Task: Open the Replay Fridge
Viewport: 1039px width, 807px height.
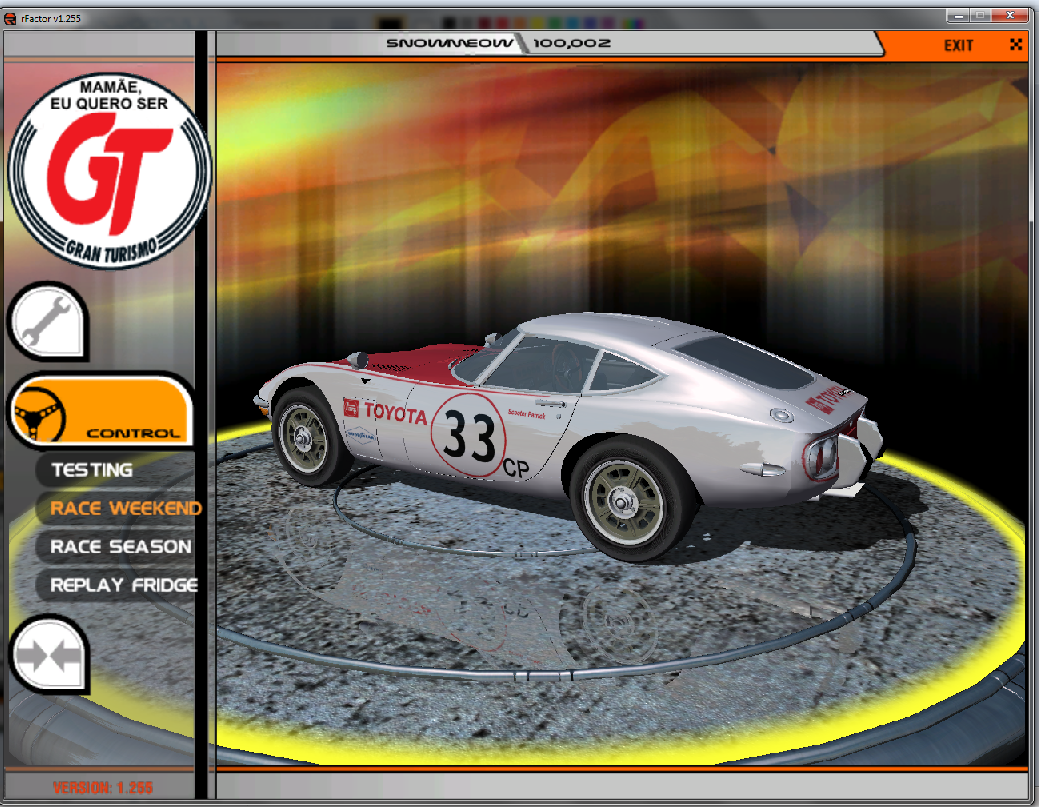Action: pyautogui.click(x=124, y=585)
